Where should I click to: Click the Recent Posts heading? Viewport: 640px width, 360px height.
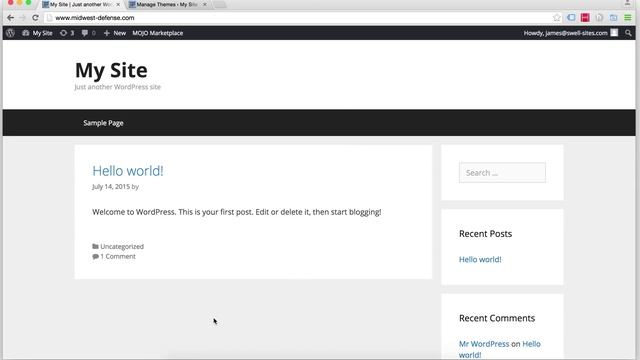point(485,234)
